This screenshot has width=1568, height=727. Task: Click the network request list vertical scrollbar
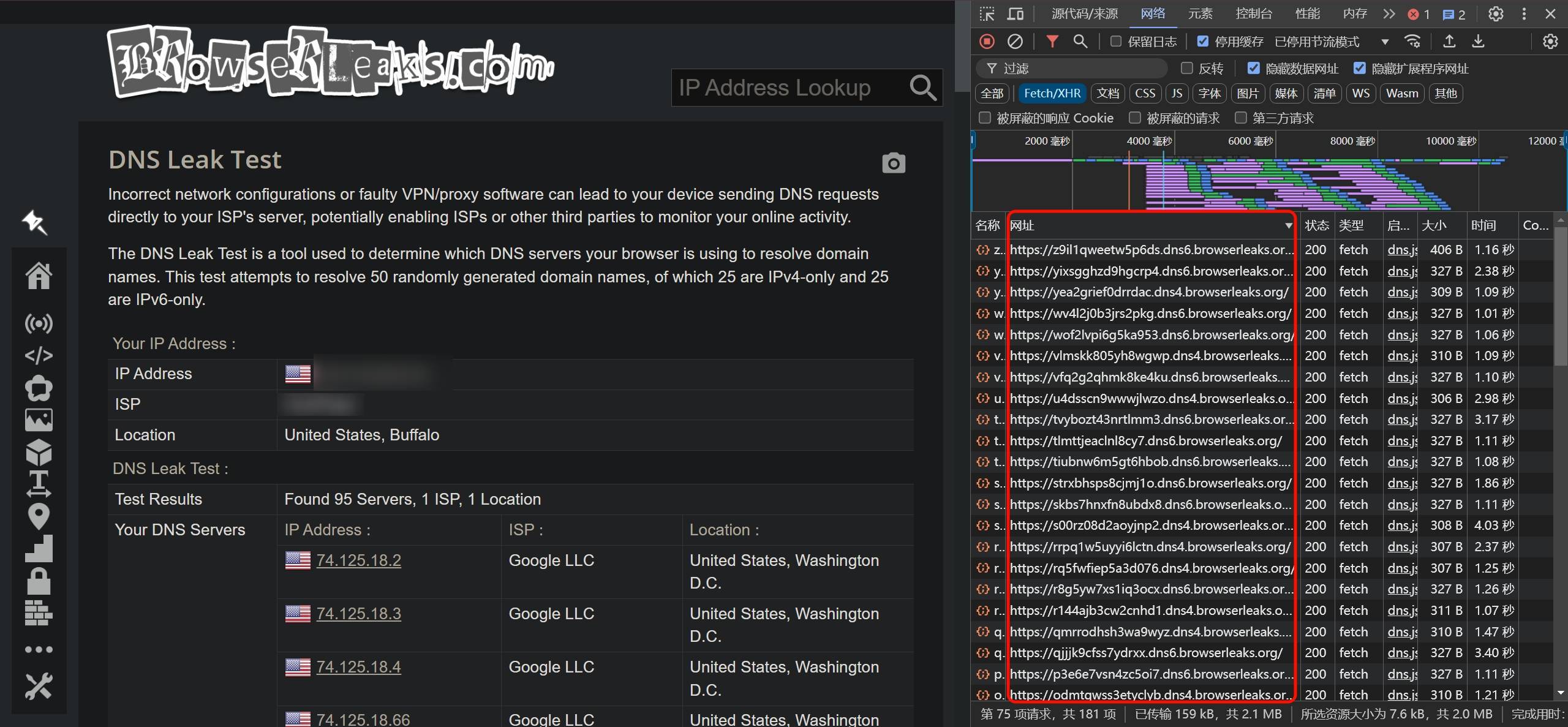[x=1561, y=296]
